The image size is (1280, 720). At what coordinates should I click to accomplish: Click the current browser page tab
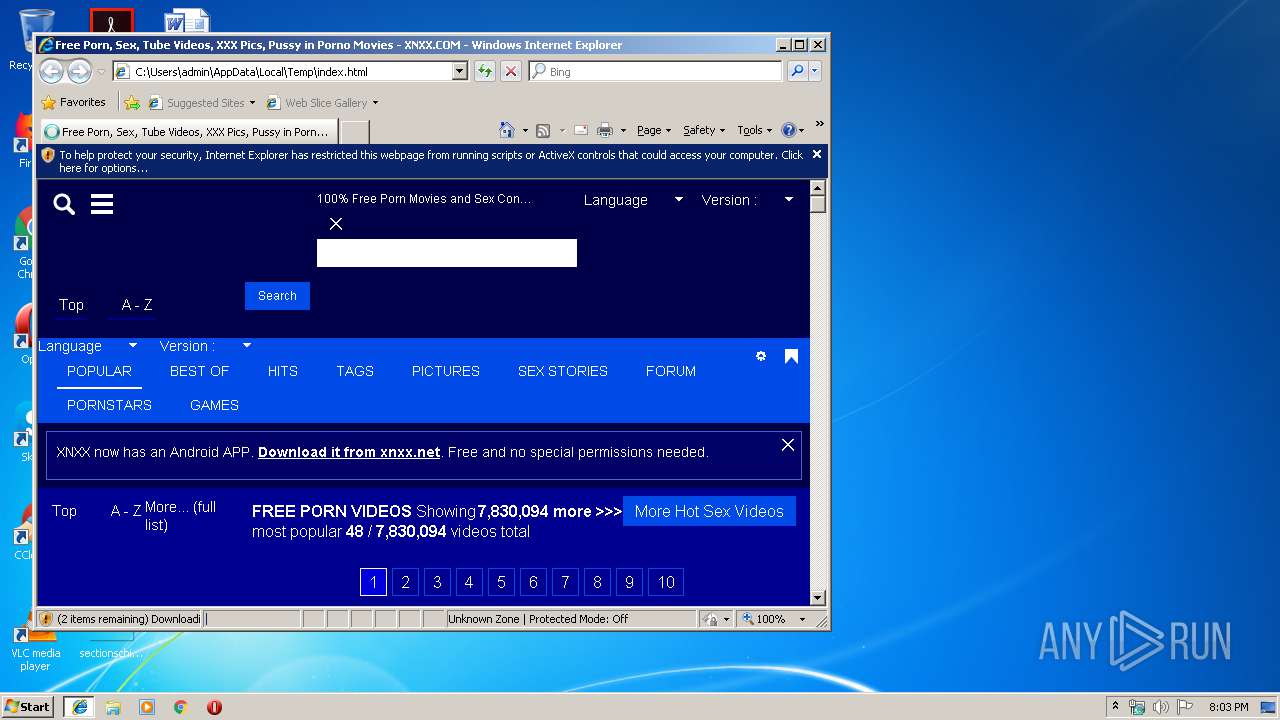tap(188, 131)
